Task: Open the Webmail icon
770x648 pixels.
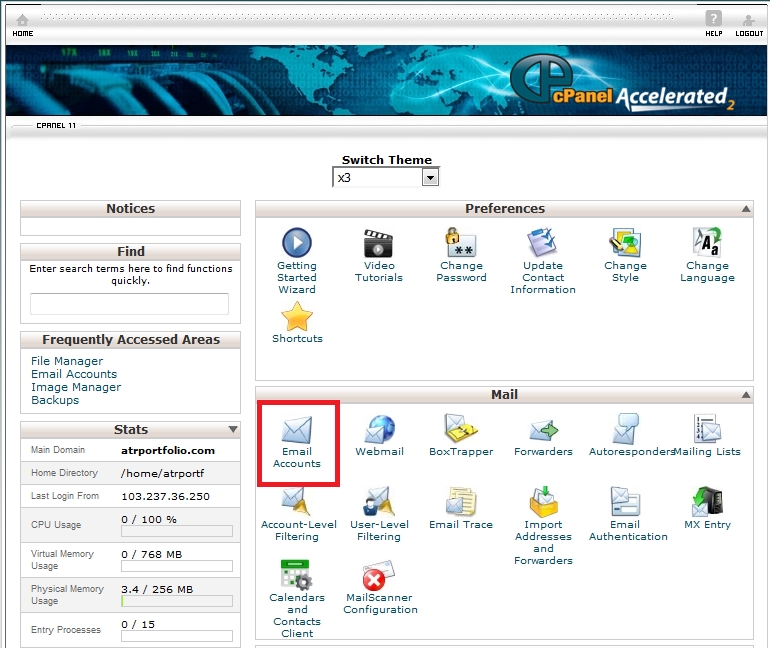Action: (x=379, y=431)
